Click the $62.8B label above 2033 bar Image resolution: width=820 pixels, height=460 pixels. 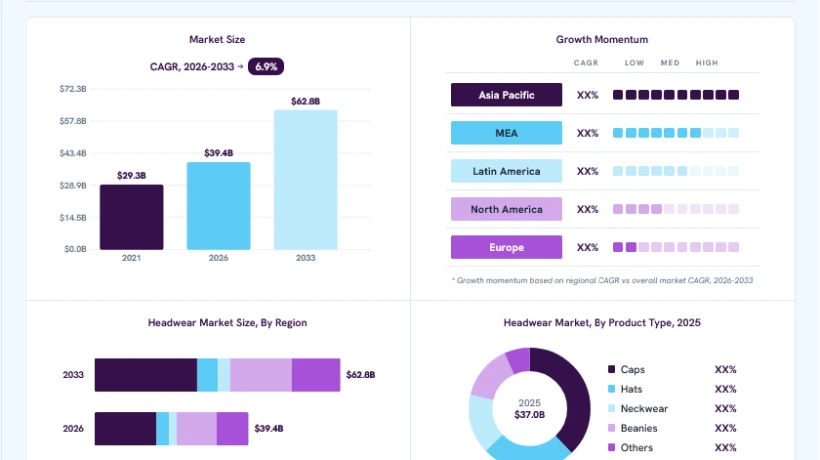(305, 101)
